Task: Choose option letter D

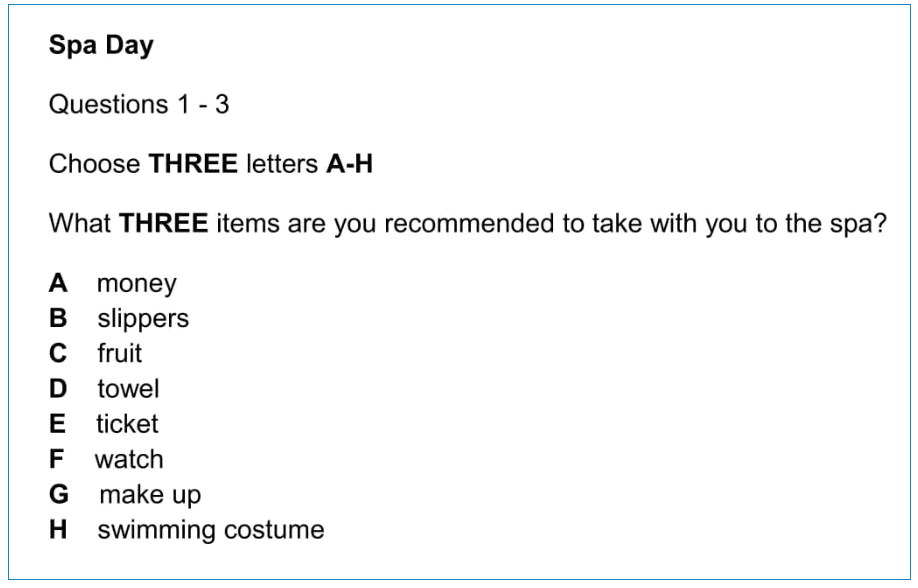Action: point(59,389)
